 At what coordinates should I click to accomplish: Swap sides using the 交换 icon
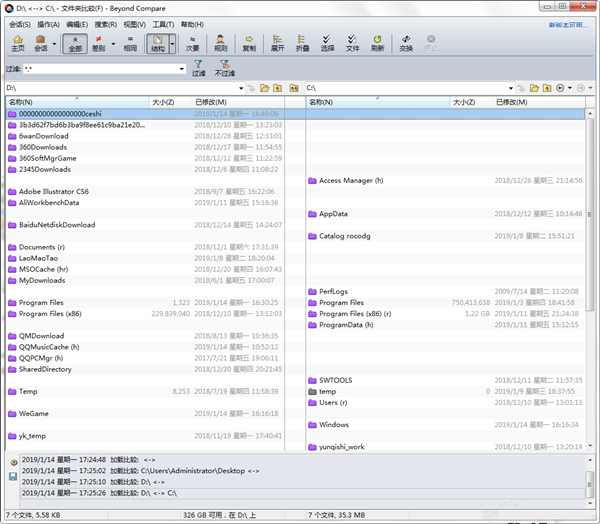point(405,42)
